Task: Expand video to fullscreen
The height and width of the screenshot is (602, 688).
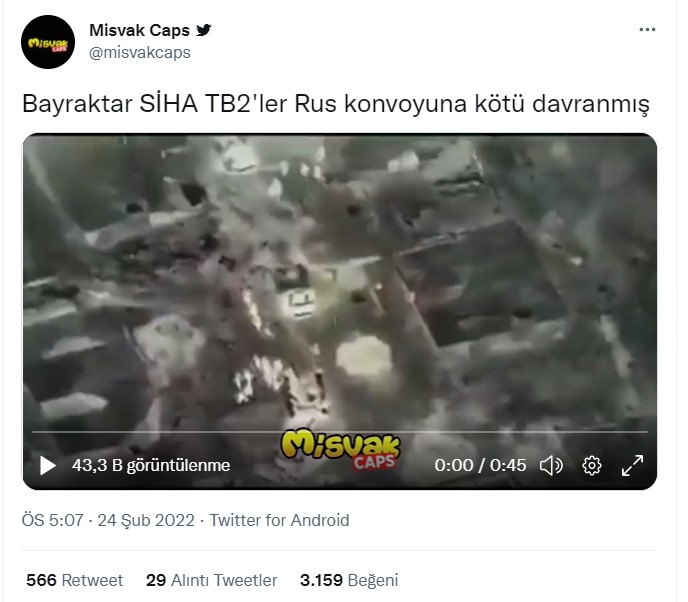Action: point(632,466)
